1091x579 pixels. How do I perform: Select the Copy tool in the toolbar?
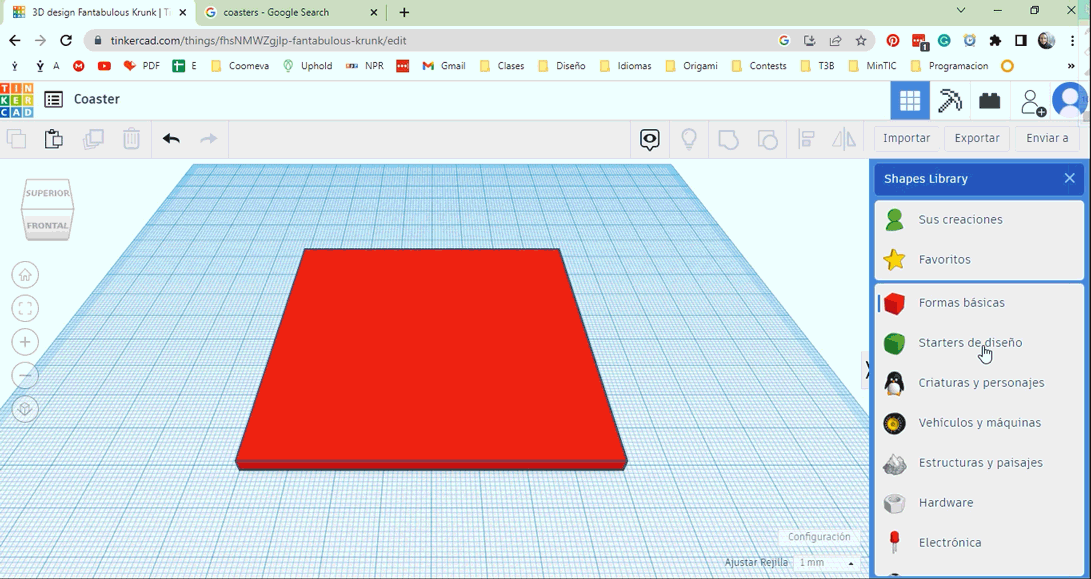tap(16, 139)
